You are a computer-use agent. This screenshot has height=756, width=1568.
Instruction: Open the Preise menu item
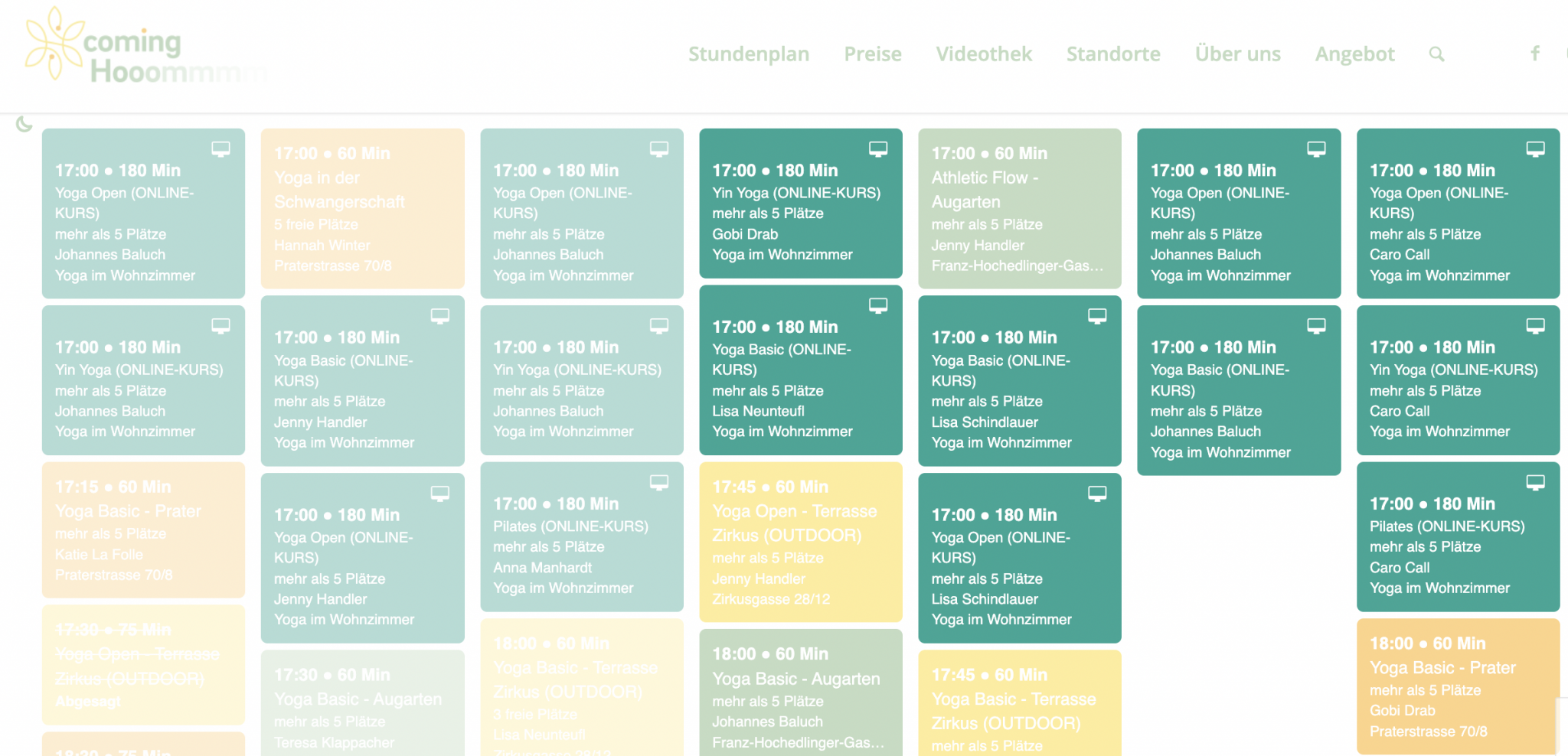coord(873,54)
